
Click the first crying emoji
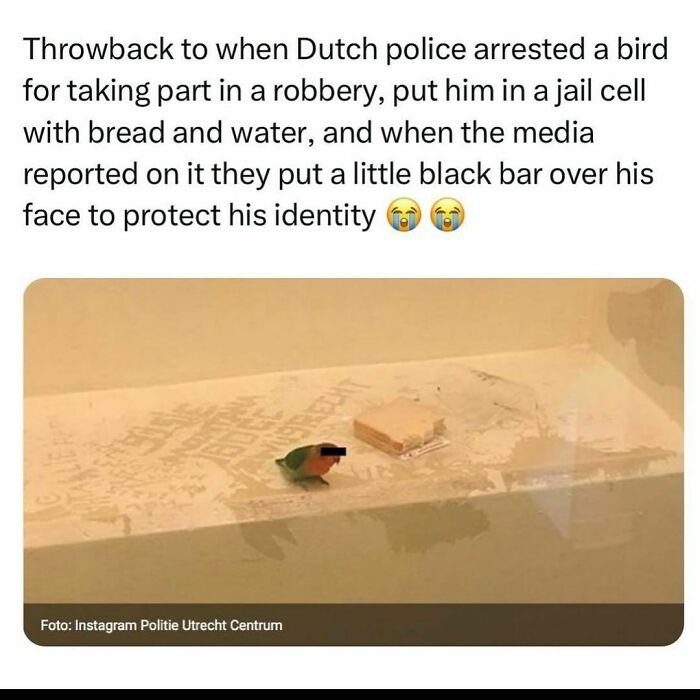pyautogui.click(x=404, y=216)
